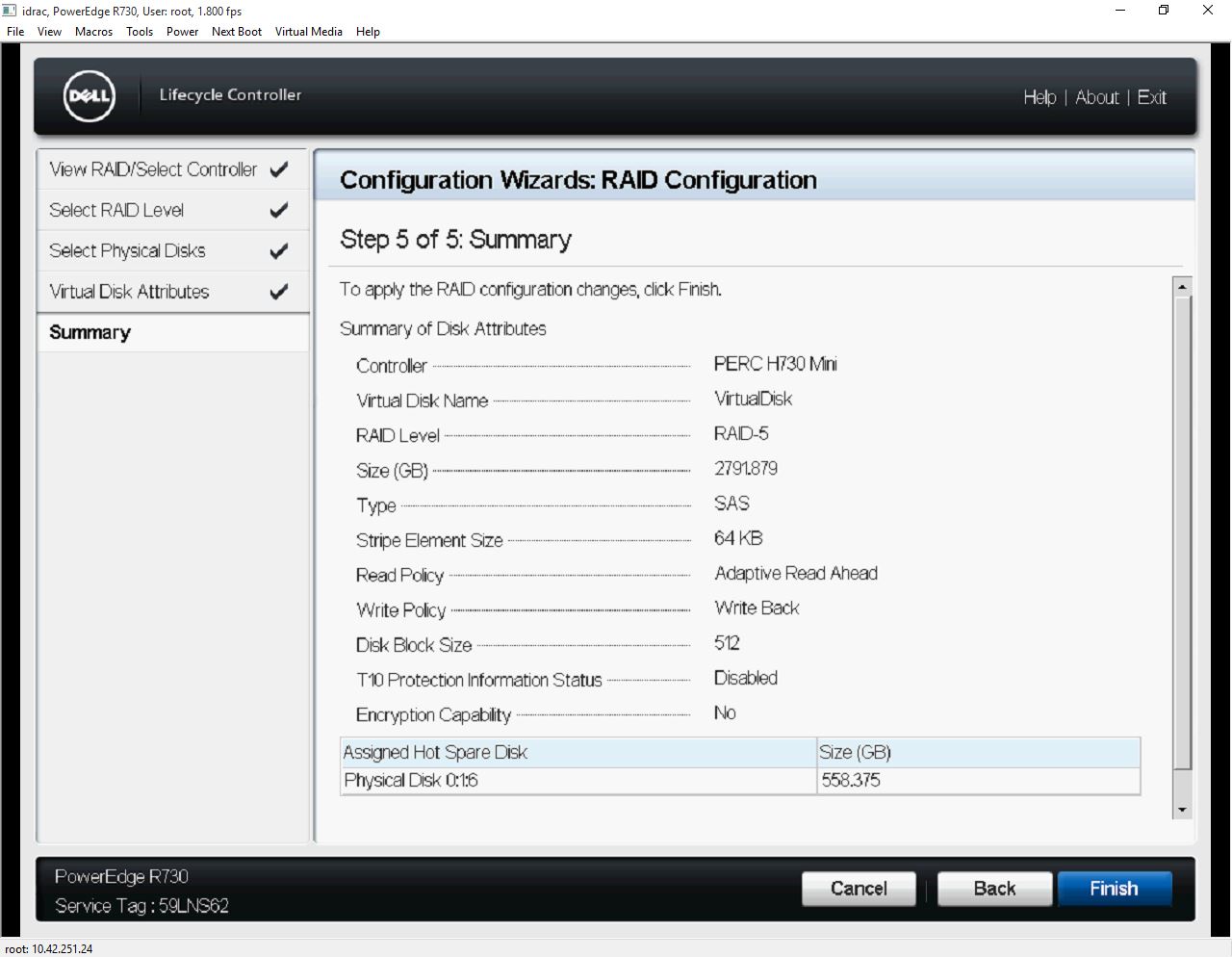This screenshot has height=957, width=1232.
Task: Click the SAS type value
Action: [x=731, y=504]
